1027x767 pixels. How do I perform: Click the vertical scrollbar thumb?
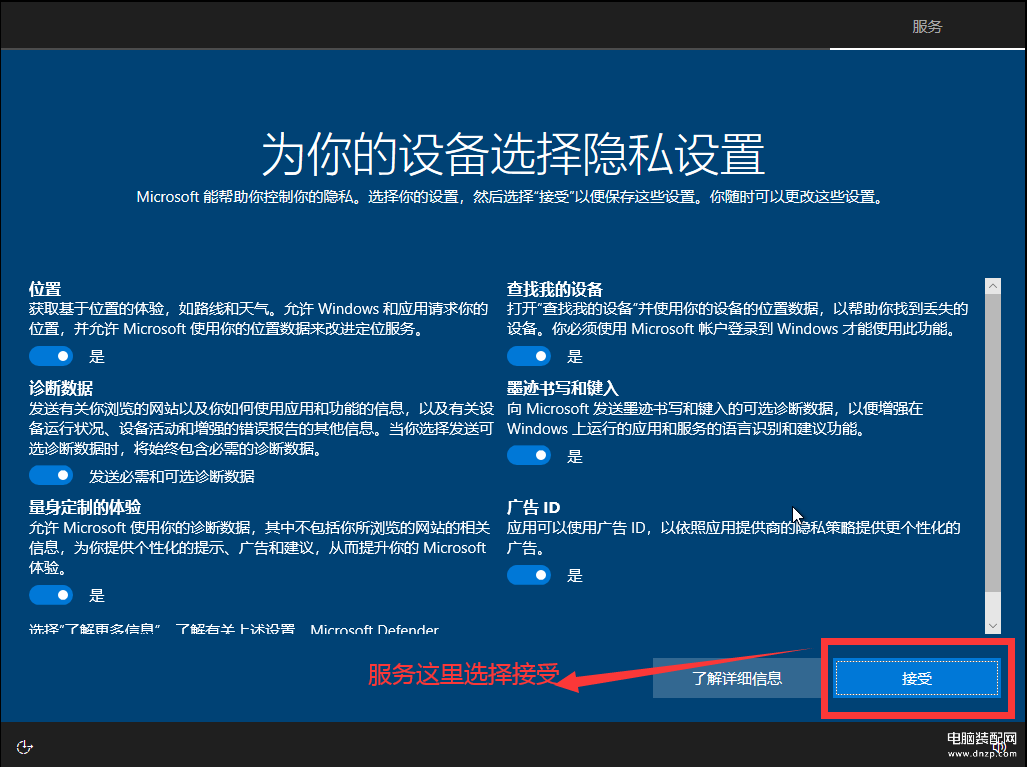[993, 443]
